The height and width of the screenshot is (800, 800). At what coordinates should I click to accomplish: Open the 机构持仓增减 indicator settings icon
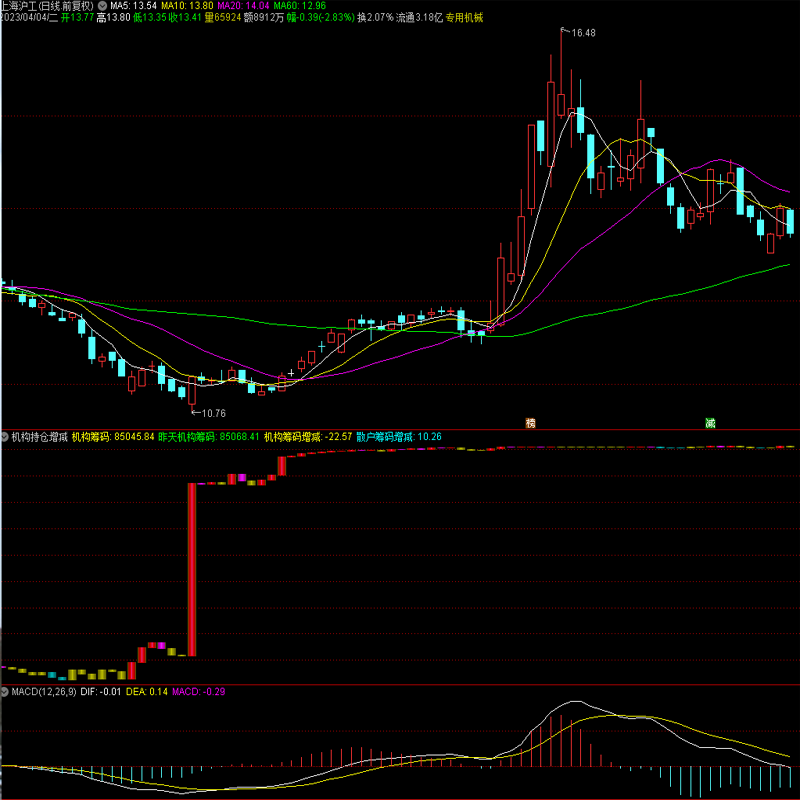pos(5,437)
